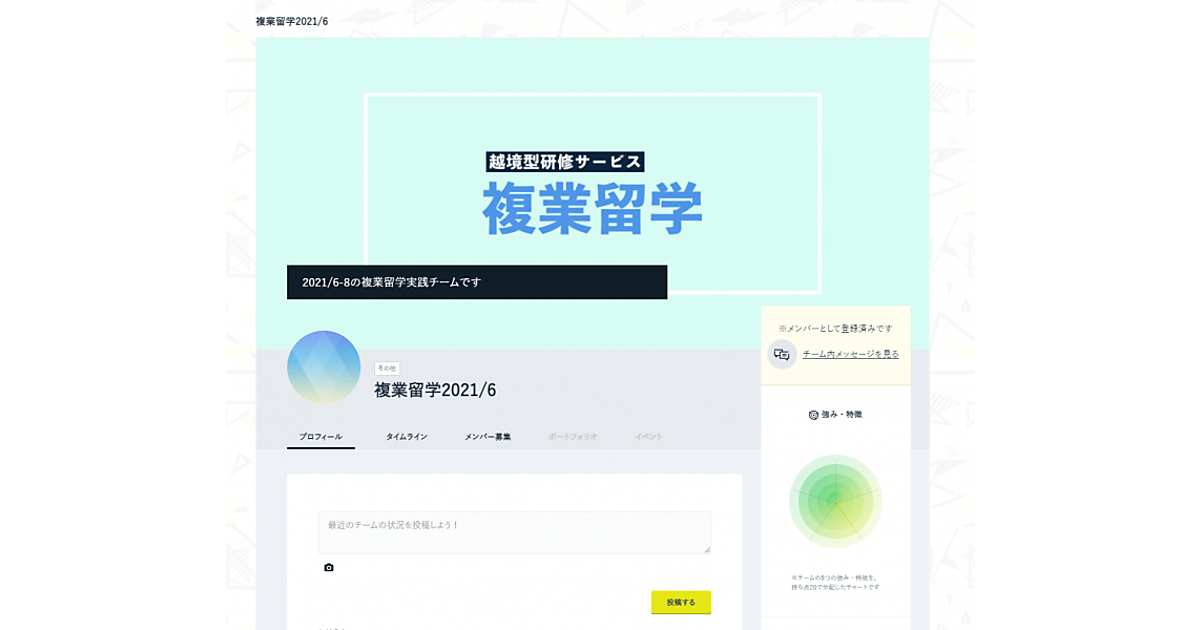Image resolution: width=1200 pixels, height=630 pixels.
Task: View the green radar strengths chart
Action: (x=836, y=501)
